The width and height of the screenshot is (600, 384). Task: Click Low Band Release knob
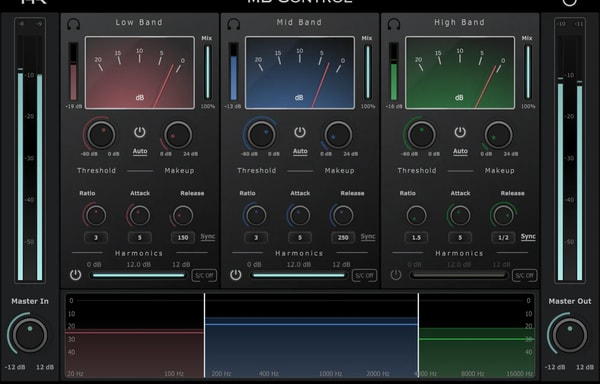(183, 215)
